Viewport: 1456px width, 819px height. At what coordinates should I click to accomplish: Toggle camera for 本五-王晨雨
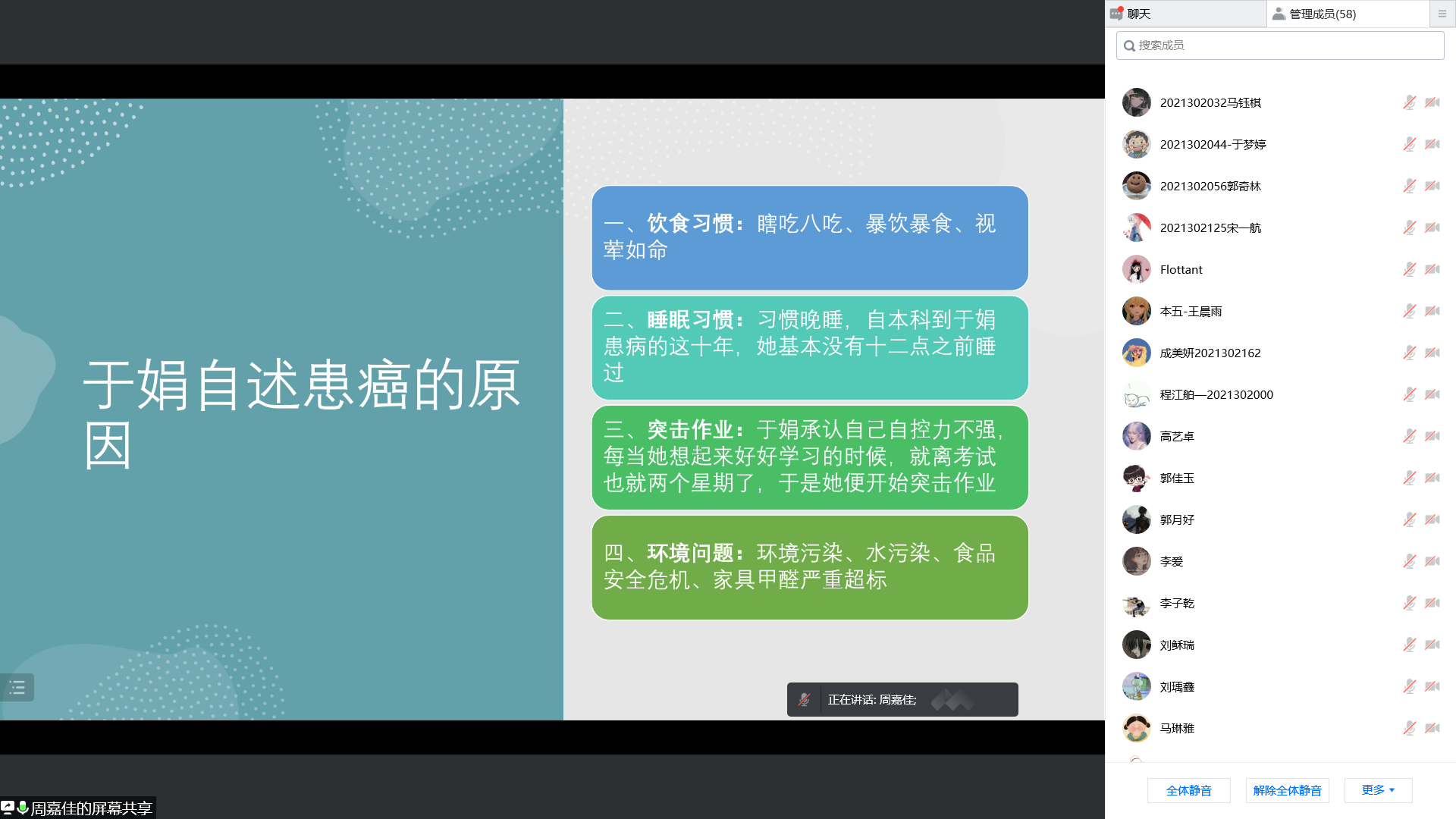click(1432, 311)
